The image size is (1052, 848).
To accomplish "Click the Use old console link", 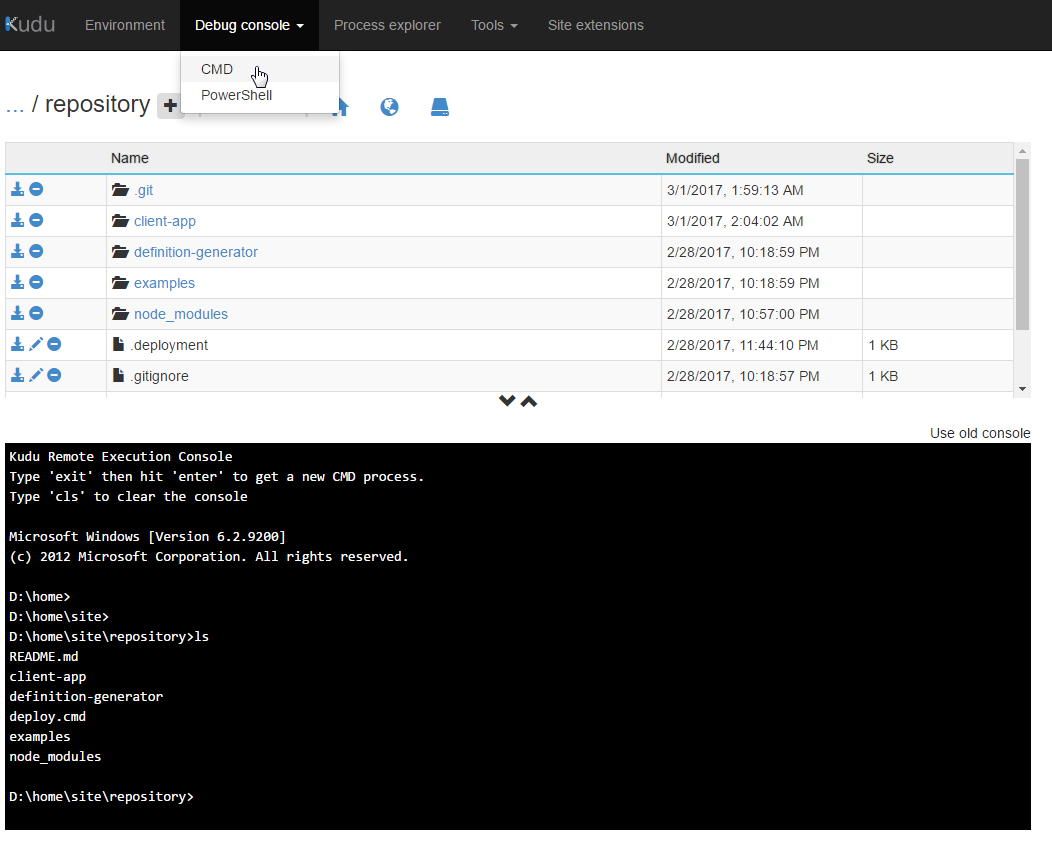I will (980, 433).
